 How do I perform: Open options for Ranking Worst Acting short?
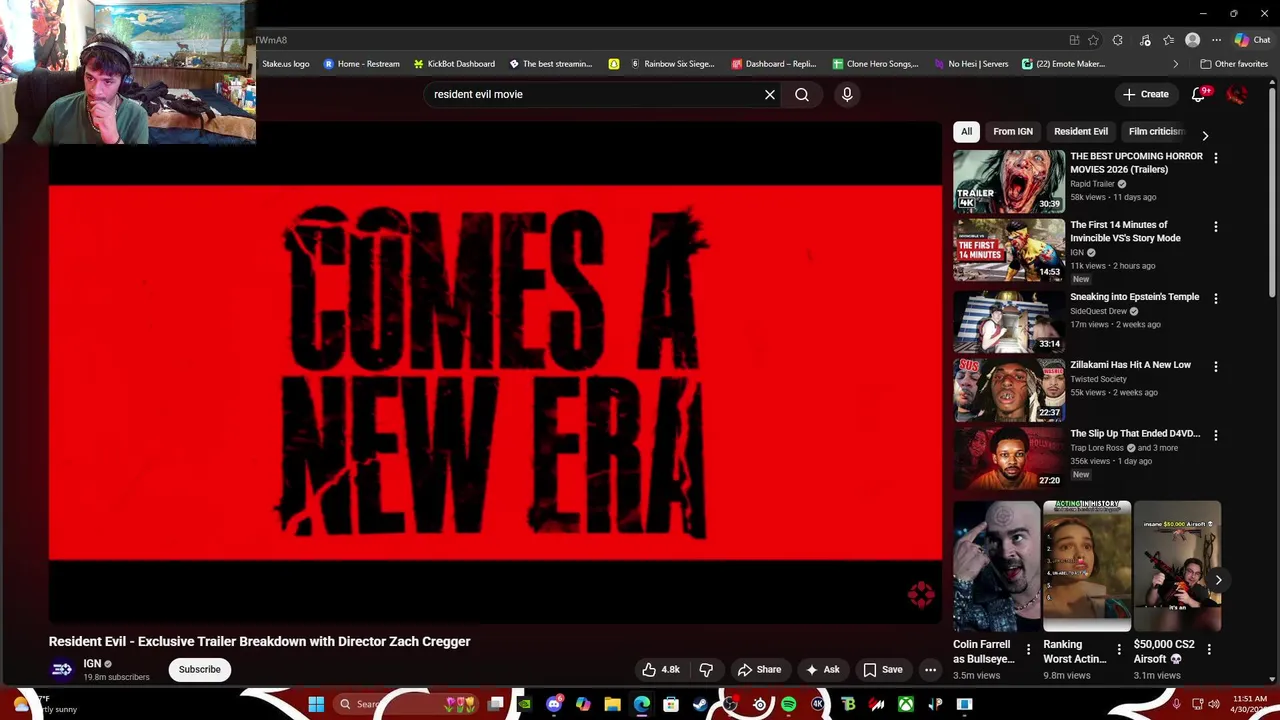click(x=1119, y=650)
